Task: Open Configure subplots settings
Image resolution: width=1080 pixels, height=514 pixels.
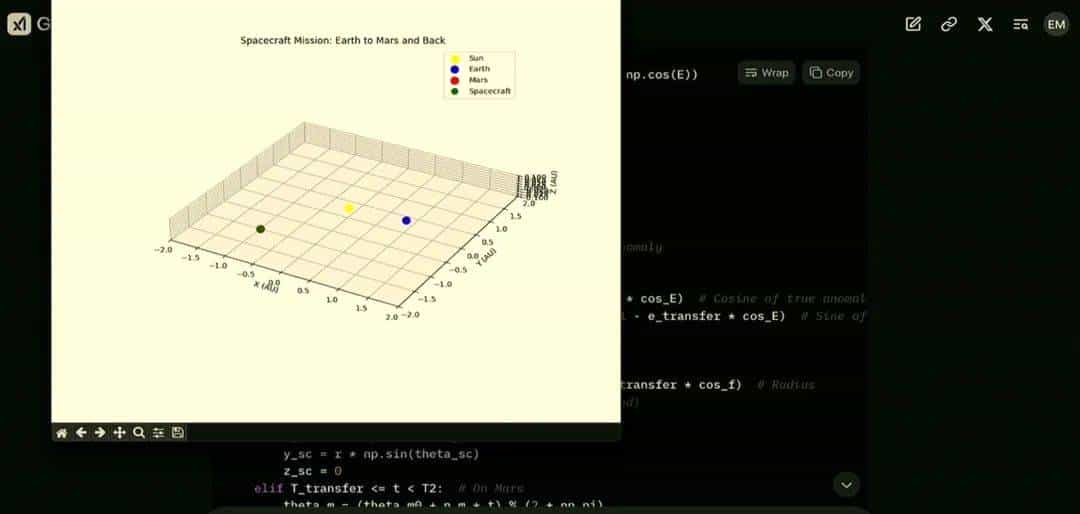Action: coord(158,433)
